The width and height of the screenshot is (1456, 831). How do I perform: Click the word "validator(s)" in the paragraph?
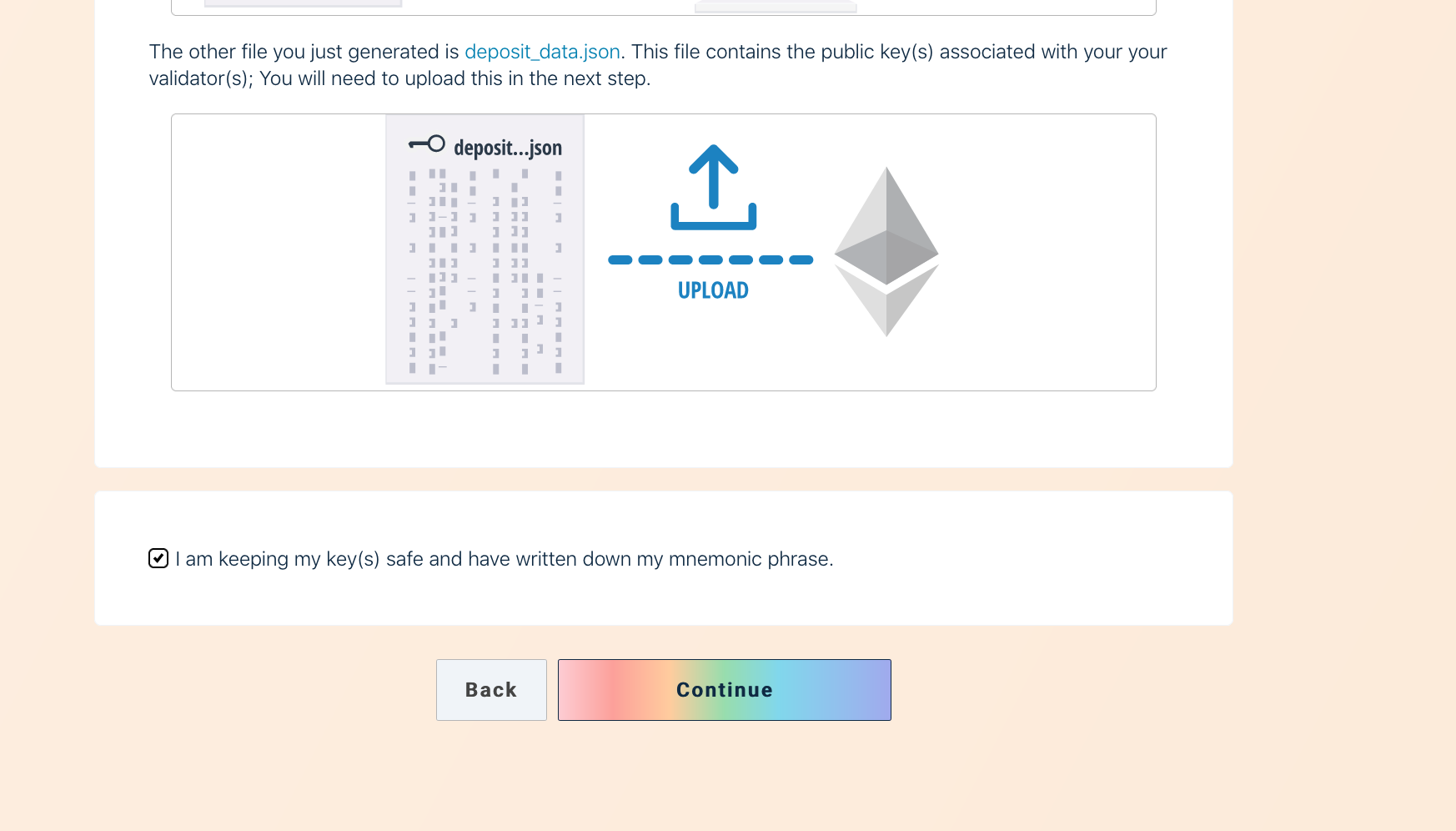pyautogui.click(x=201, y=78)
